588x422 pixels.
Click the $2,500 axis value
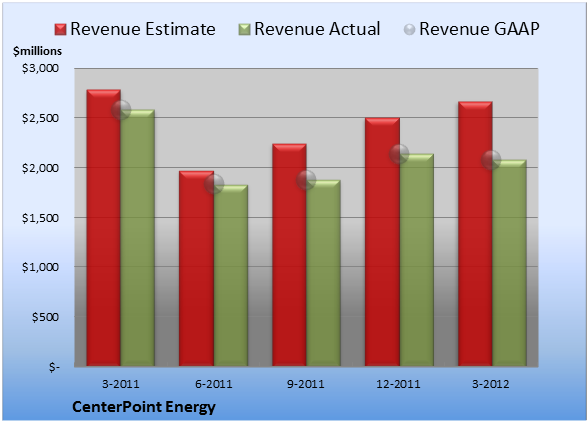40,118
